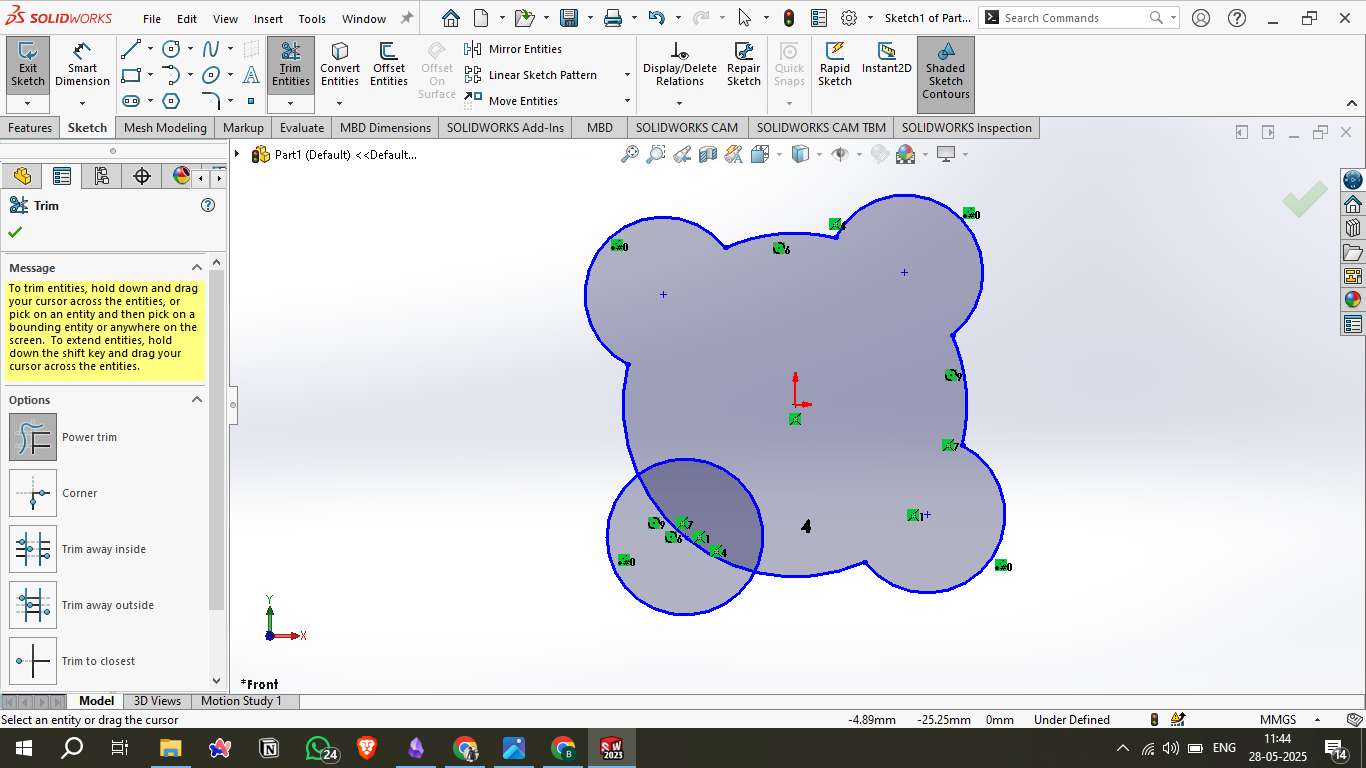Collapse the Options section
Viewport: 1366px width, 768px height.
[x=197, y=400]
